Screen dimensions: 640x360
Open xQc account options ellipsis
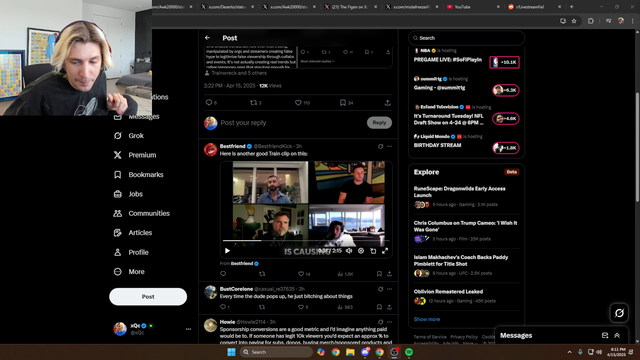click(188, 329)
